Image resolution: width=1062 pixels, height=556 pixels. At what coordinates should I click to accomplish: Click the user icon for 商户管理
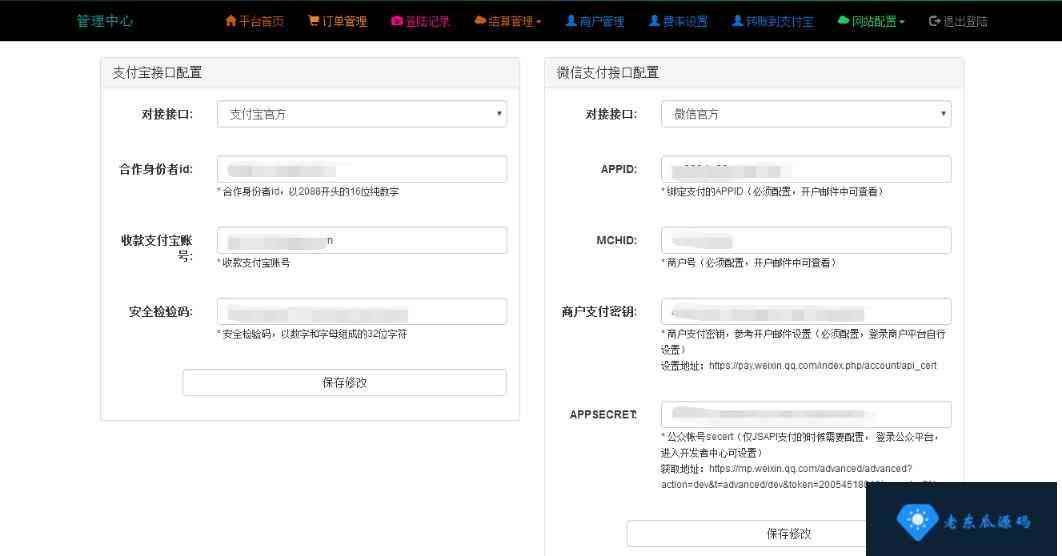tap(571, 21)
